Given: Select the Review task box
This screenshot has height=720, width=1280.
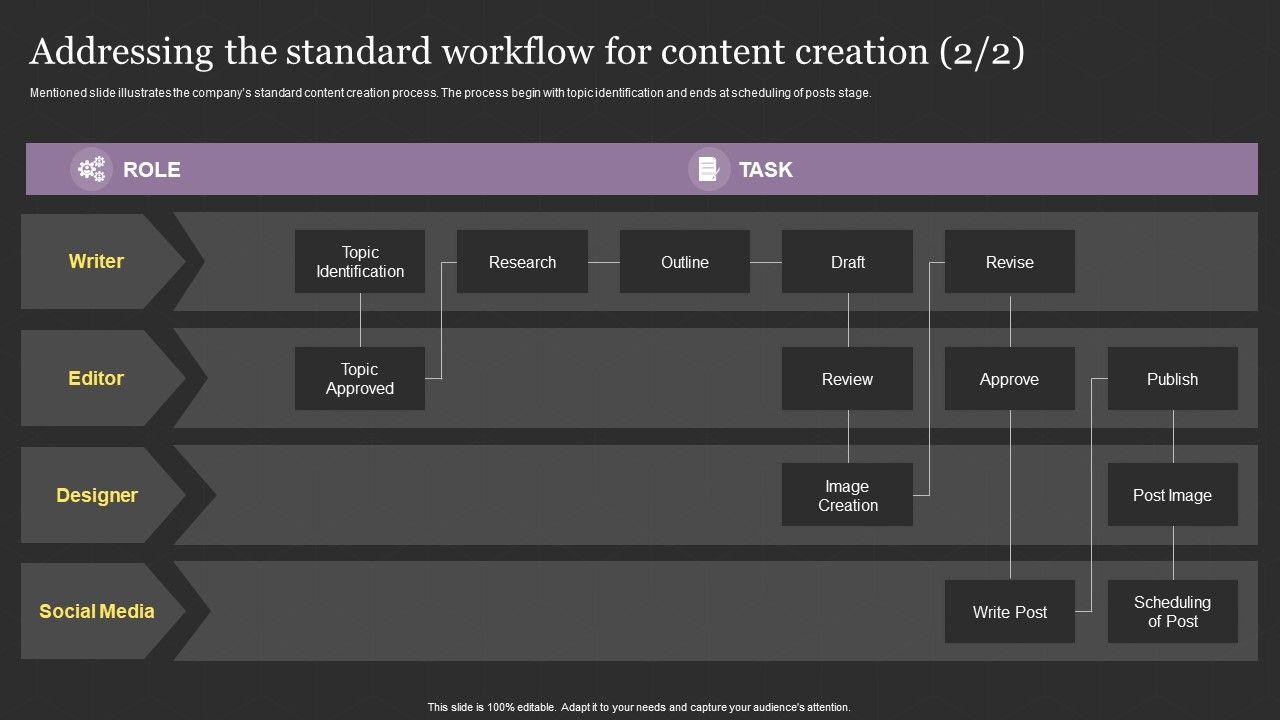Looking at the screenshot, I should pos(847,379).
